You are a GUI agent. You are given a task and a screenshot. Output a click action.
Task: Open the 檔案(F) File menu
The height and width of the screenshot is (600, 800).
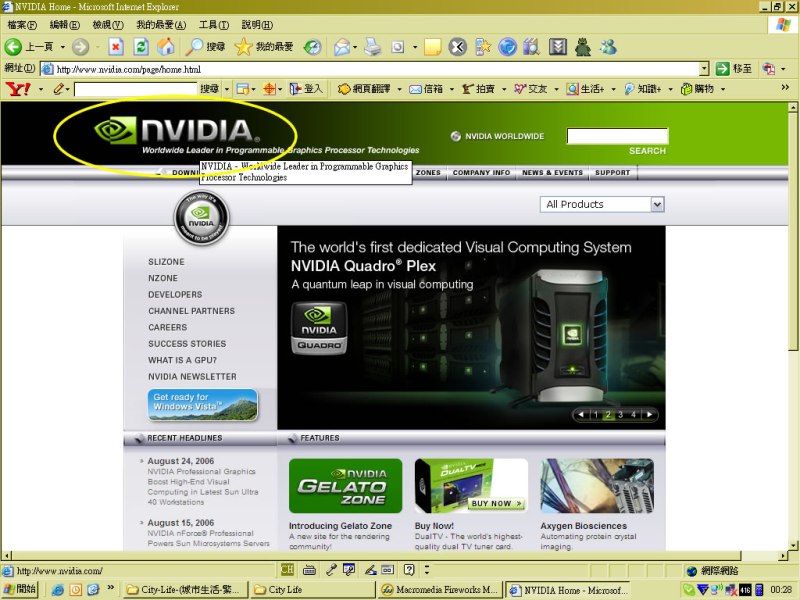coord(22,24)
